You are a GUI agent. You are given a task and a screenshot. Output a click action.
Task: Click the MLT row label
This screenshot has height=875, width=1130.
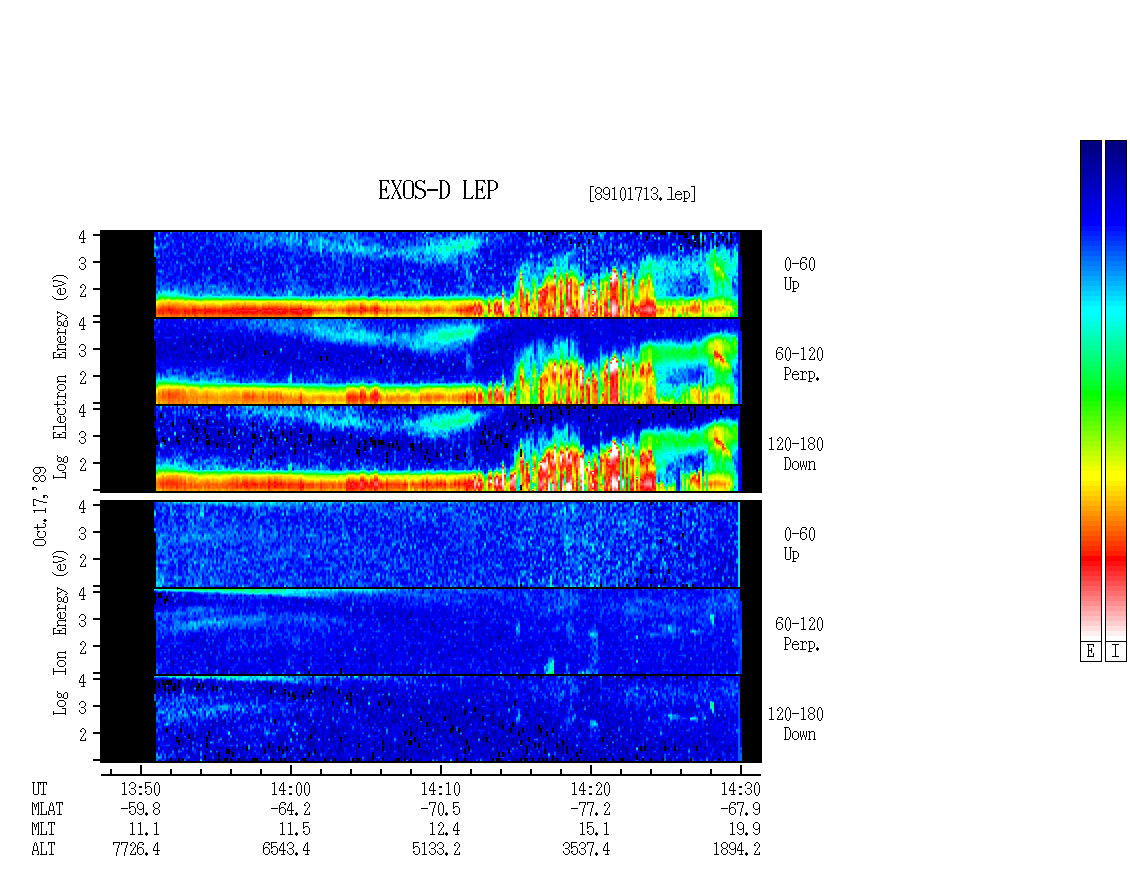click(x=43, y=830)
